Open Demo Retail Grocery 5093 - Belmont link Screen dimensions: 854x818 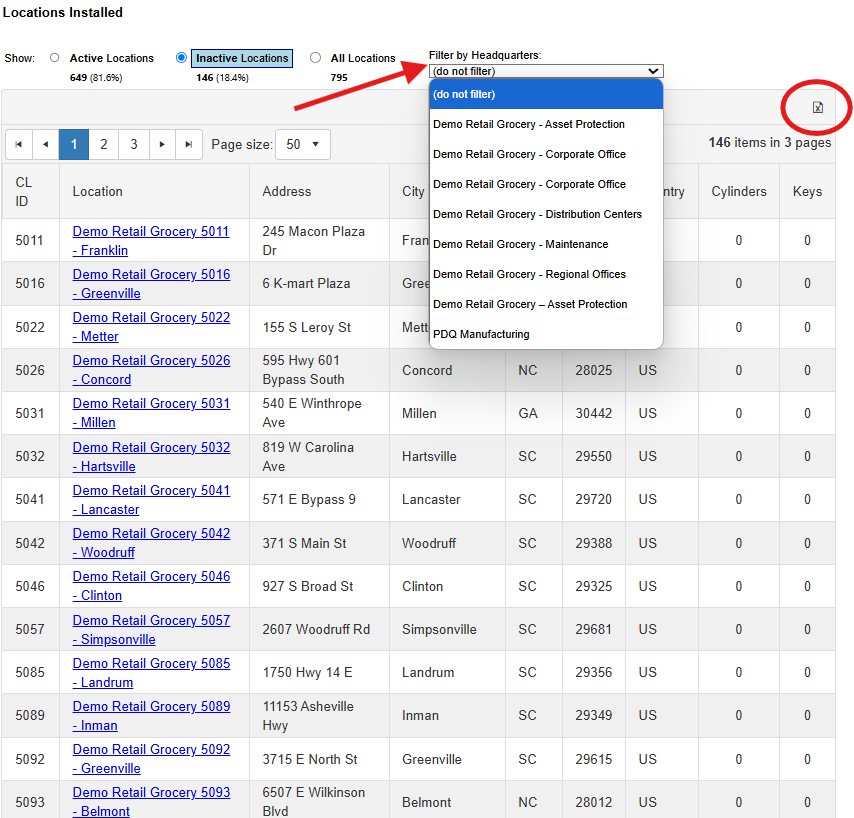(151, 802)
